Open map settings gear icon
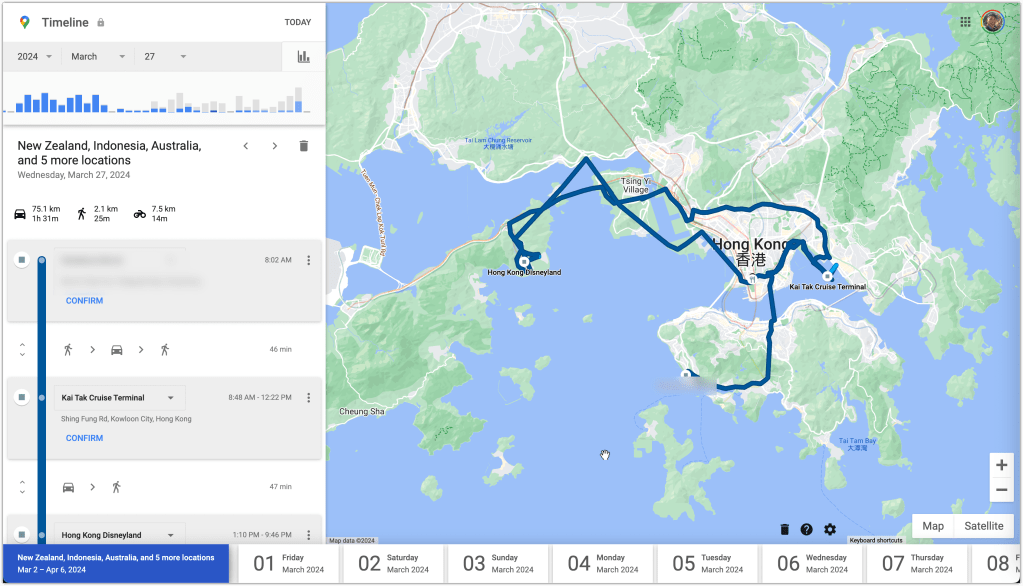The image size is (1023, 586). pyautogui.click(x=830, y=529)
